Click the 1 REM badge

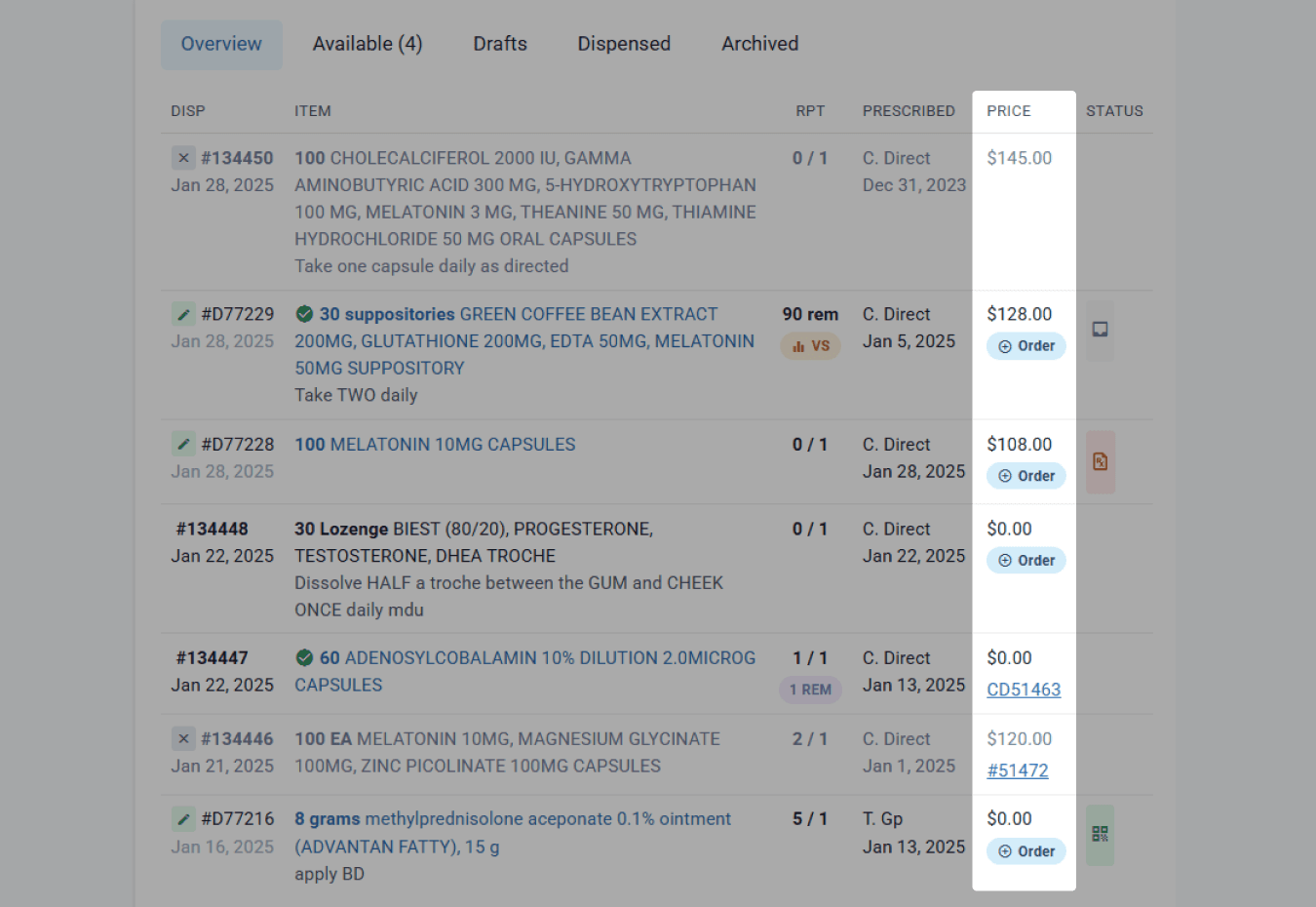pyautogui.click(x=810, y=690)
